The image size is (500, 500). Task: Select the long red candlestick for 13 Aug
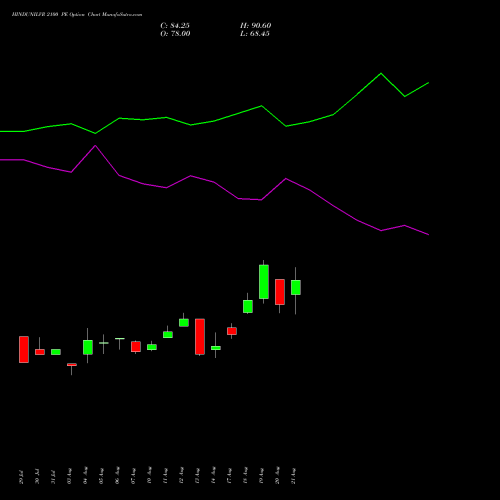click(200, 337)
